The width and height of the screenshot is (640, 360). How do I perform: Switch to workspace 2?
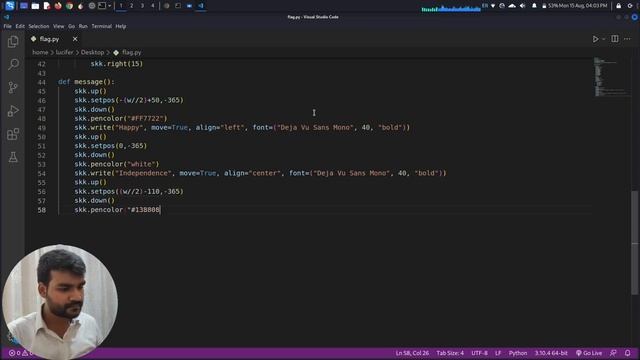click(131, 6)
